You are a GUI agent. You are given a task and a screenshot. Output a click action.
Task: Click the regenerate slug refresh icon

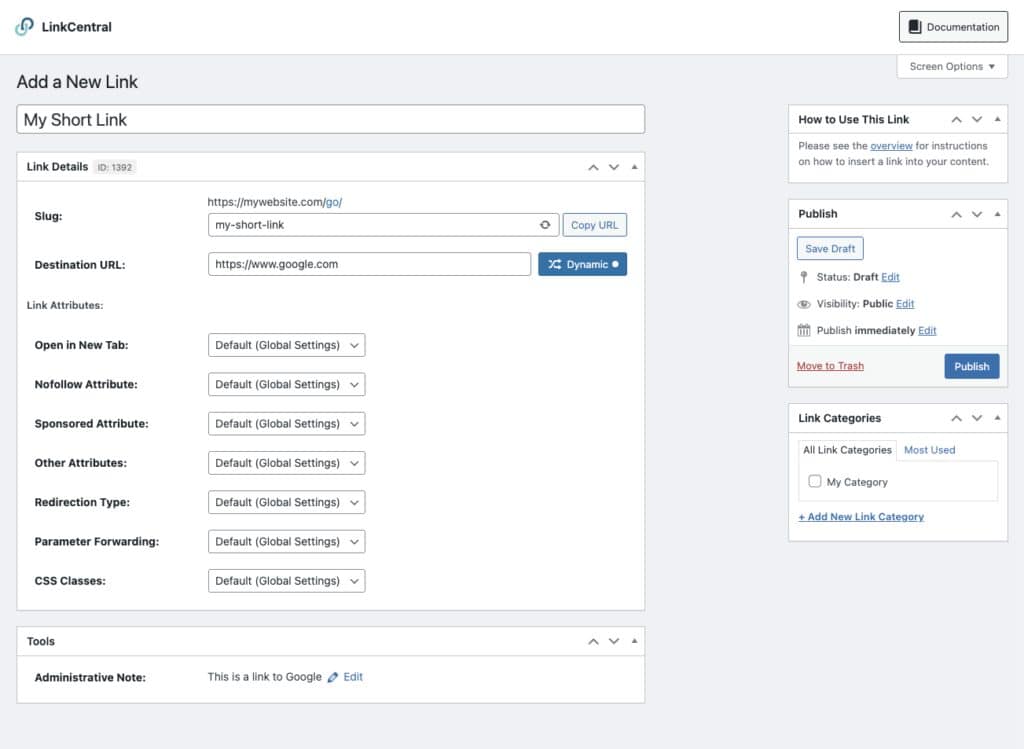point(545,225)
